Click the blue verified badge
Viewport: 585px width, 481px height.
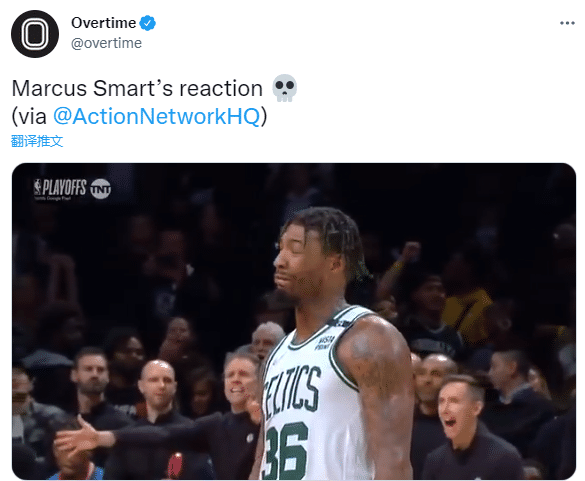[x=147, y=23]
